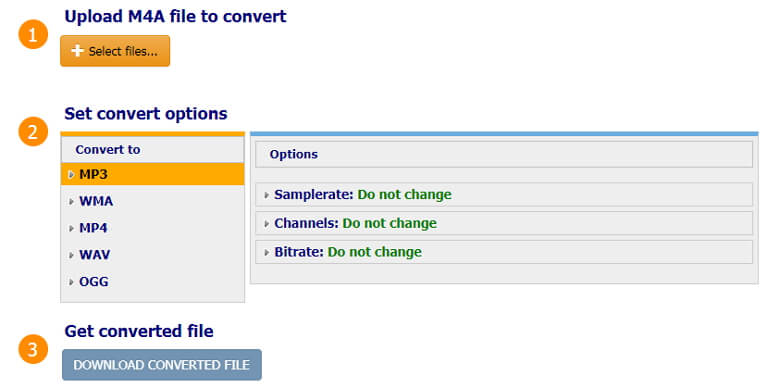Expand the Samplerate option row
The height and width of the screenshot is (388, 780).
pyautogui.click(x=504, y=194)
